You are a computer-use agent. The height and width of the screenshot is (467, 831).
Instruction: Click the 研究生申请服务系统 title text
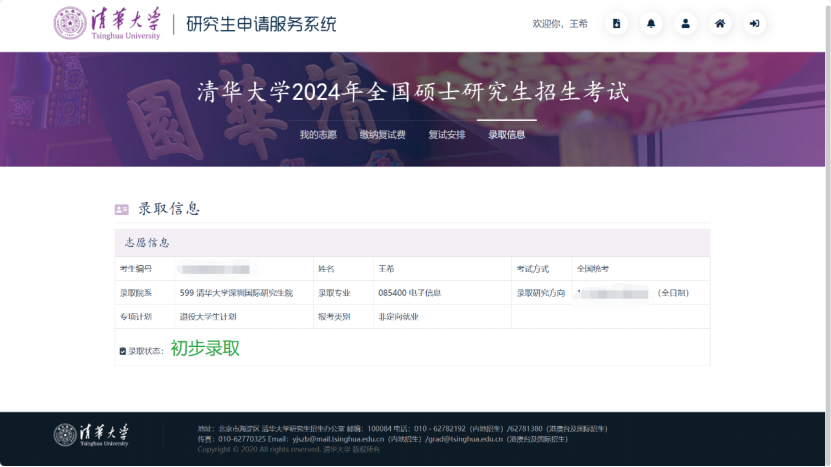[261, 25]
